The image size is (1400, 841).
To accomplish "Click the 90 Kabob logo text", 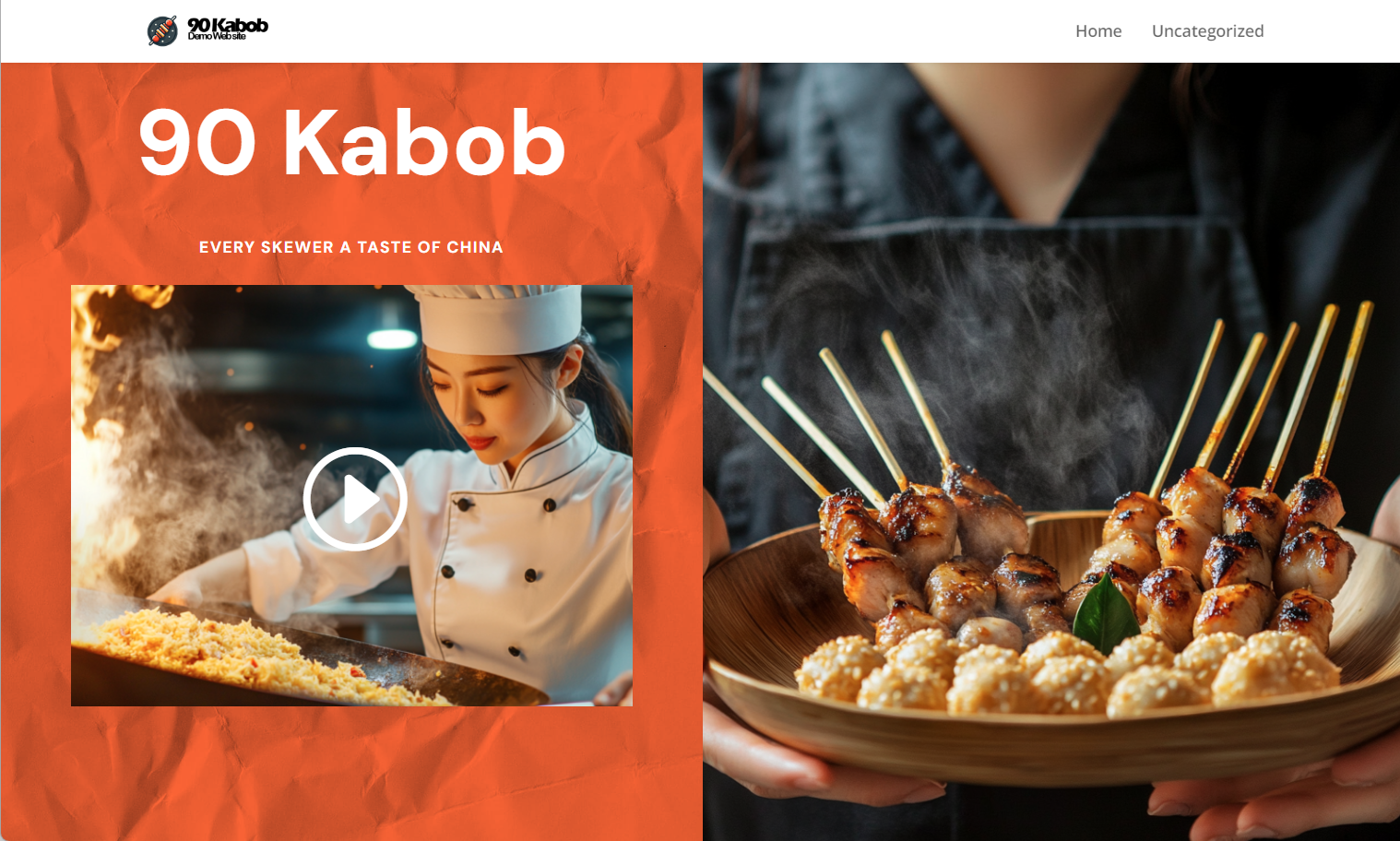I will pyautogui.click(x=228, y=25).
